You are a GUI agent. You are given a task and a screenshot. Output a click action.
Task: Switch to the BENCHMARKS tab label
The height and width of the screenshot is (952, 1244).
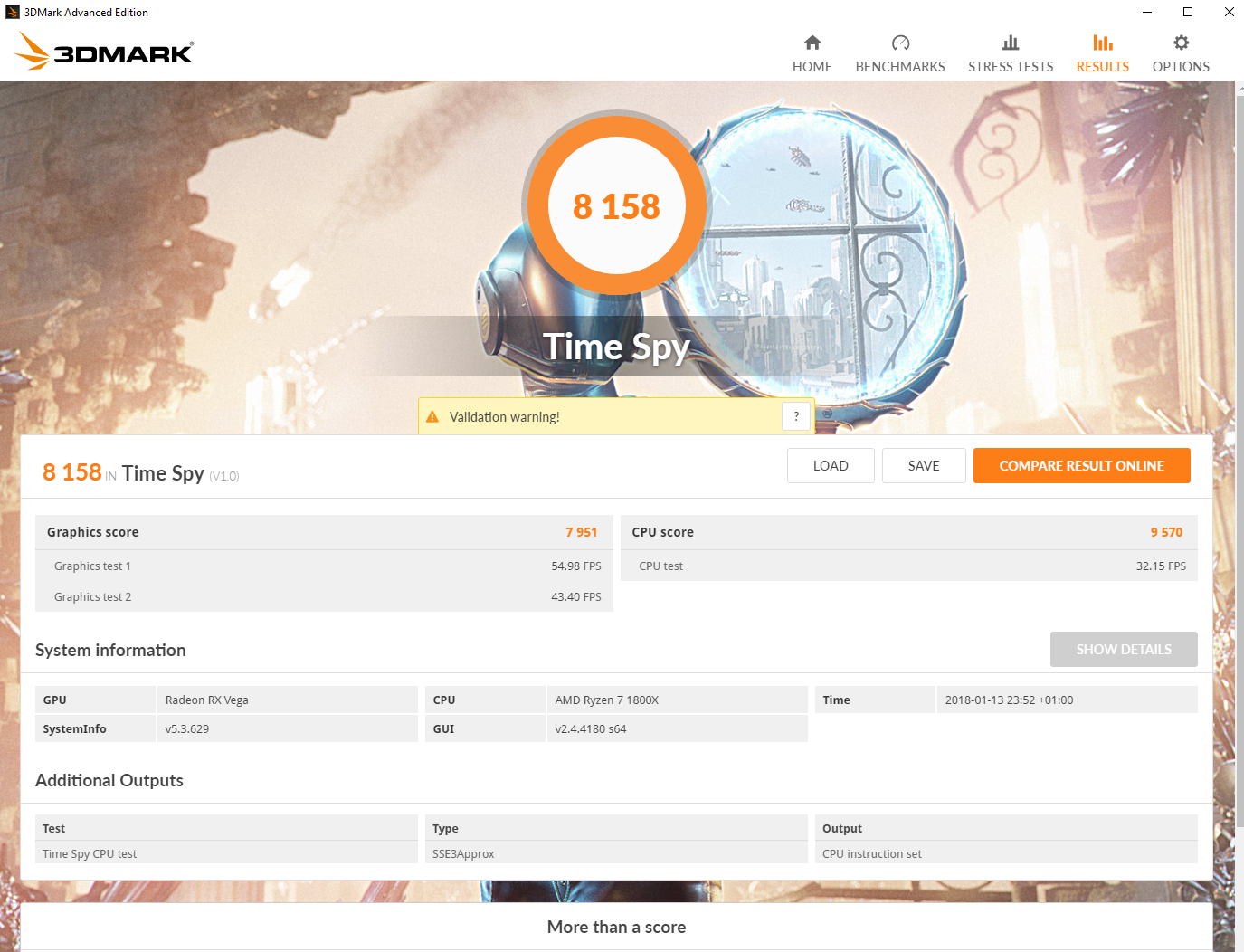[900, 67]
